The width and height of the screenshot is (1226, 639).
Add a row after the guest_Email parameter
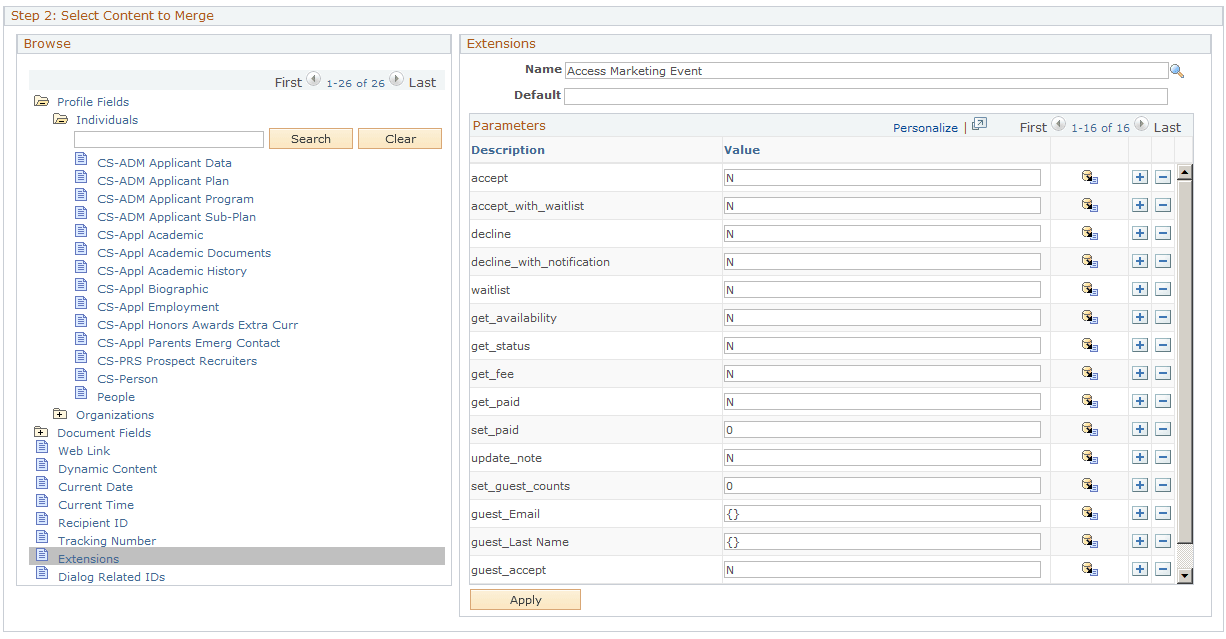[1140, 513]
